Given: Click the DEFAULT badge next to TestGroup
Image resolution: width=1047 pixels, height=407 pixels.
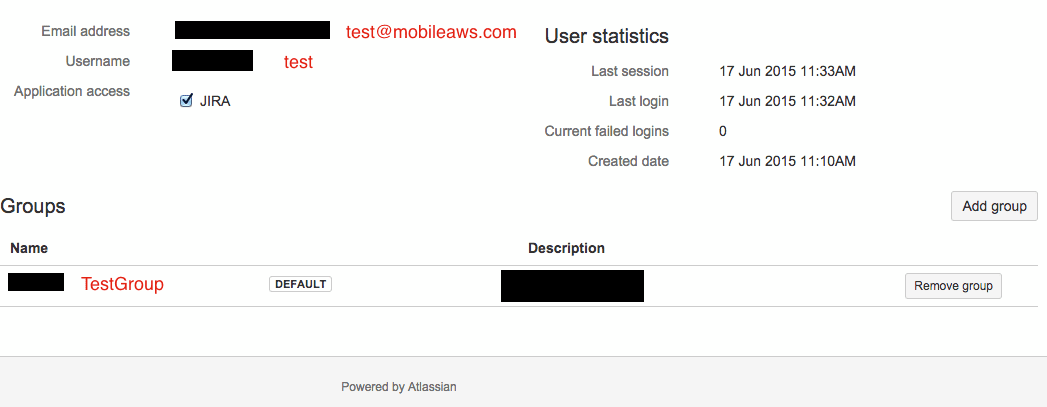Looking at the screenshot, I should point(300,284).
